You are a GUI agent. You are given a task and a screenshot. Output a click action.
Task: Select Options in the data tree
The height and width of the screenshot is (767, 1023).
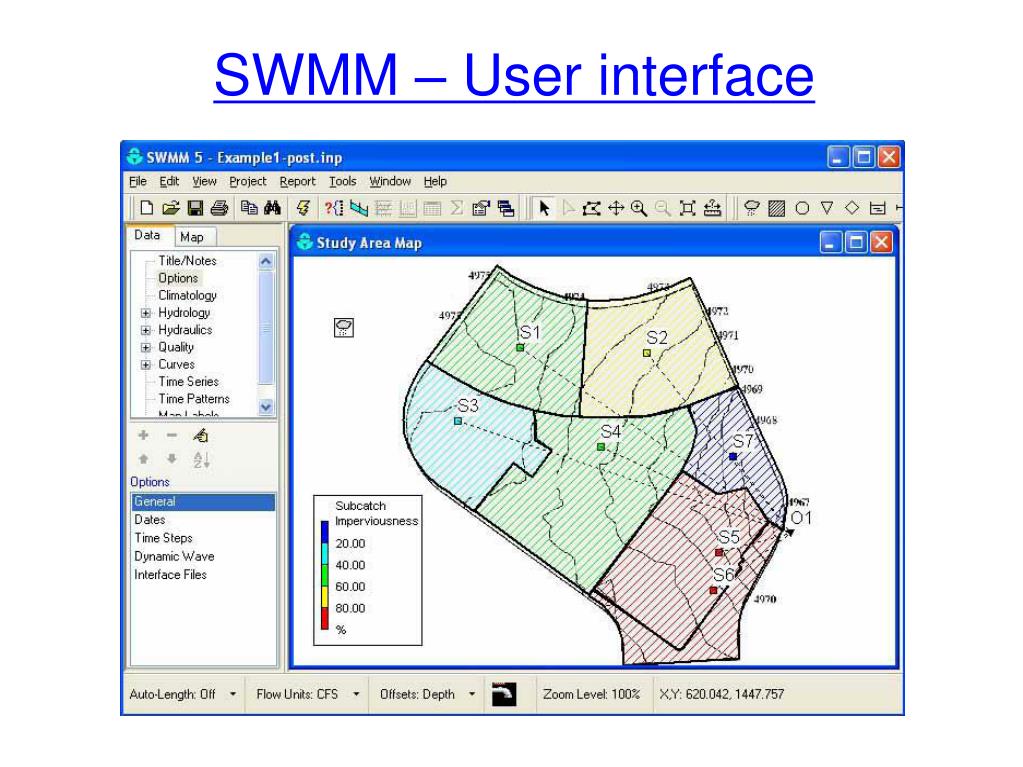pos(178,278)
